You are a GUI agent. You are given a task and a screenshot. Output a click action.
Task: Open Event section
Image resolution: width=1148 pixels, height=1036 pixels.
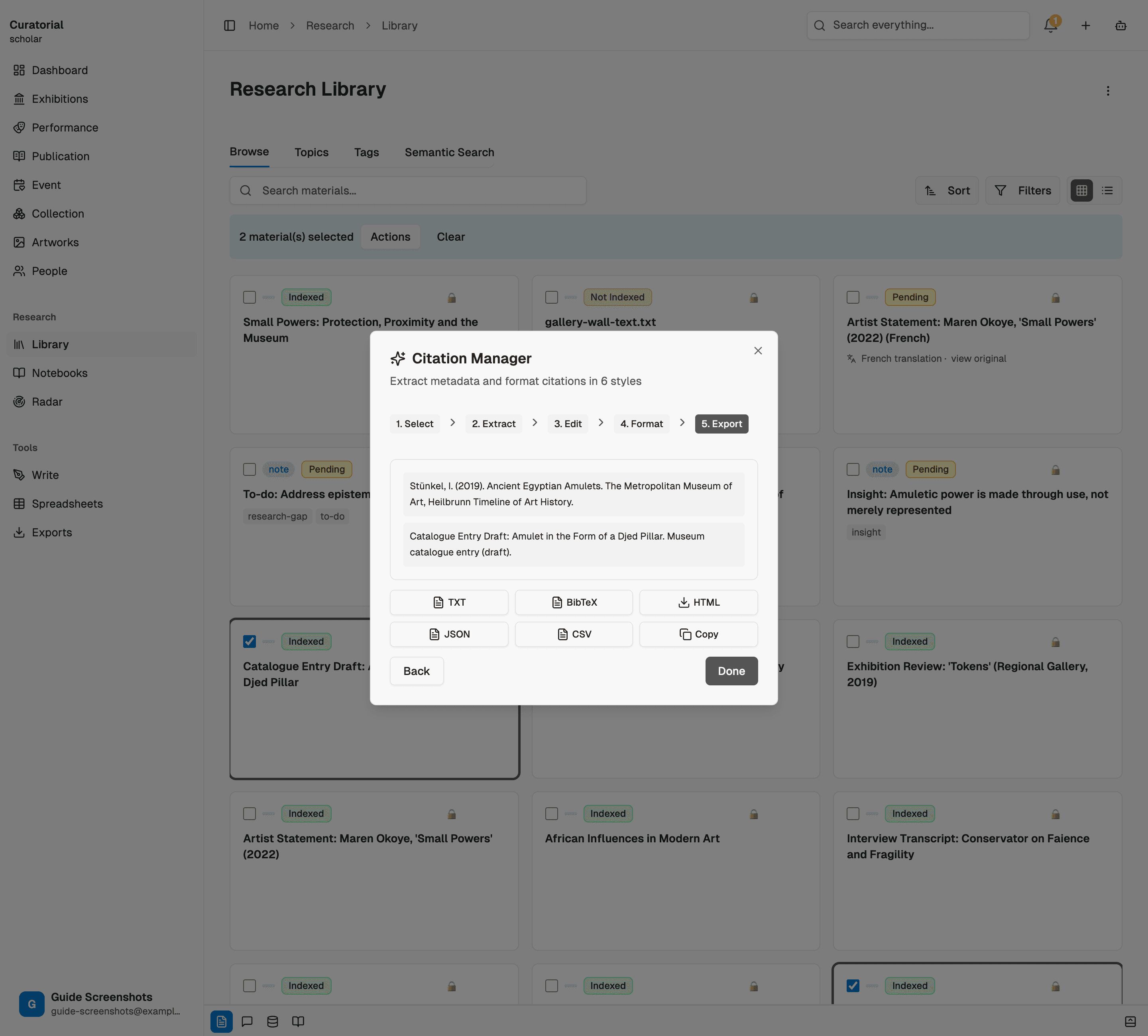pos(101,185)
